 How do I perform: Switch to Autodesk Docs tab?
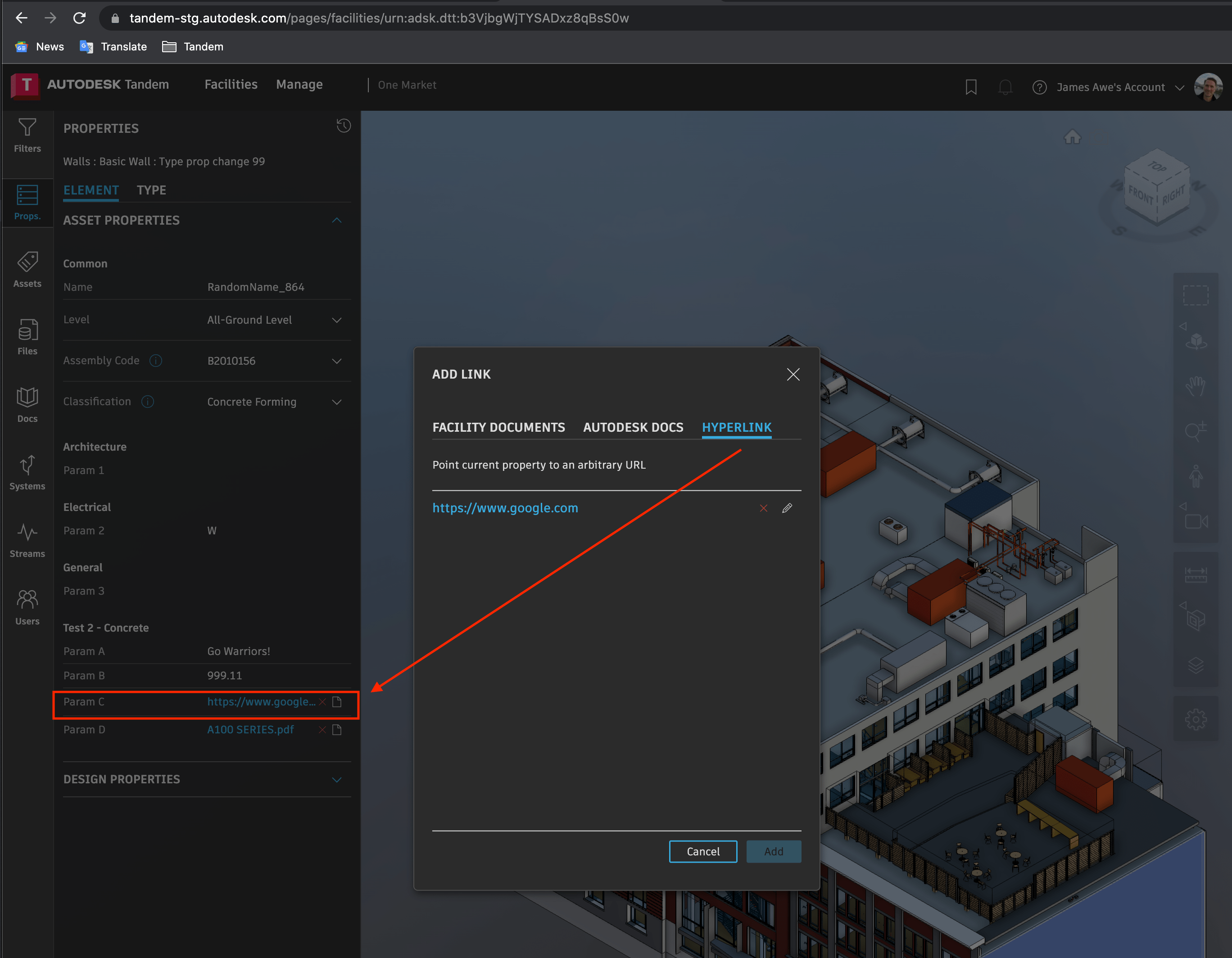633,427
